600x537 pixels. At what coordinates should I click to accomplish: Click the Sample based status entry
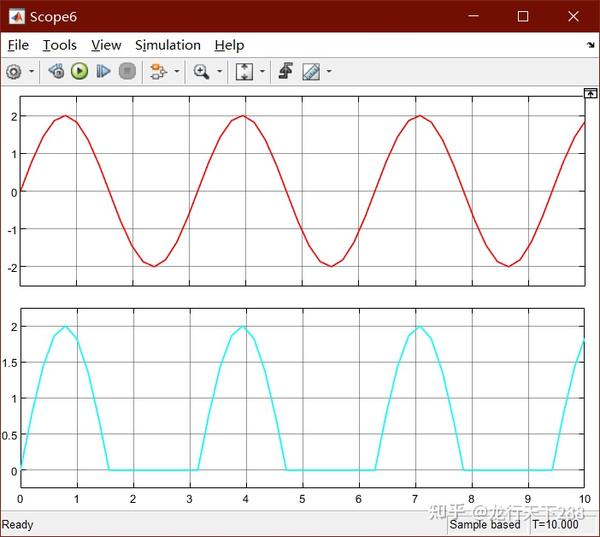[485, 524]
